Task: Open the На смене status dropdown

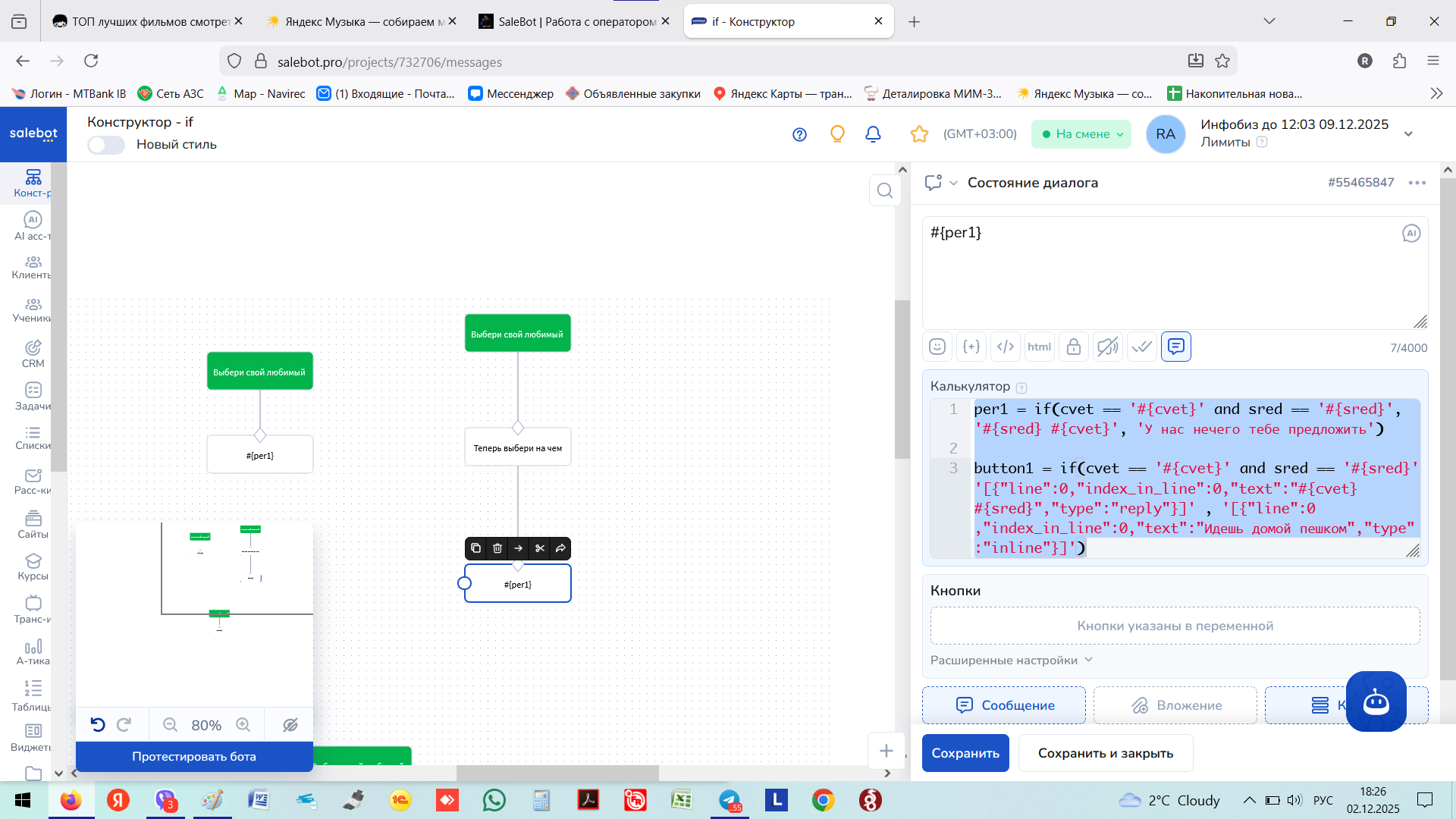Action: click(x=1081, y=134)
